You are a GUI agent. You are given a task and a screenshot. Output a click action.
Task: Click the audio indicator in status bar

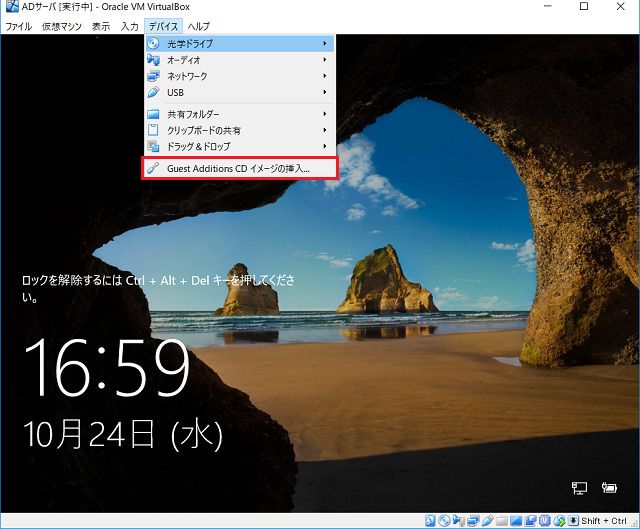pos(458,520)
